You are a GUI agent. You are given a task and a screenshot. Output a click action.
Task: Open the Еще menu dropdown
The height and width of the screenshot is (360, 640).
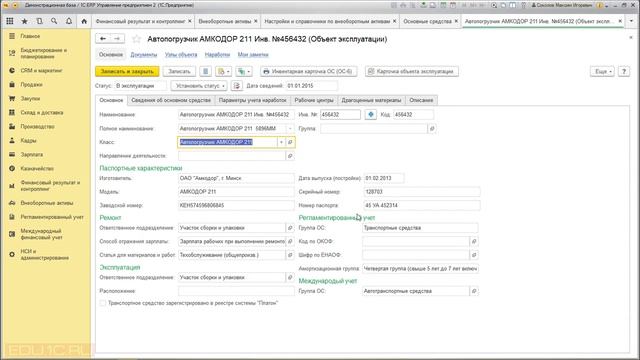click(x=602, y=71)
